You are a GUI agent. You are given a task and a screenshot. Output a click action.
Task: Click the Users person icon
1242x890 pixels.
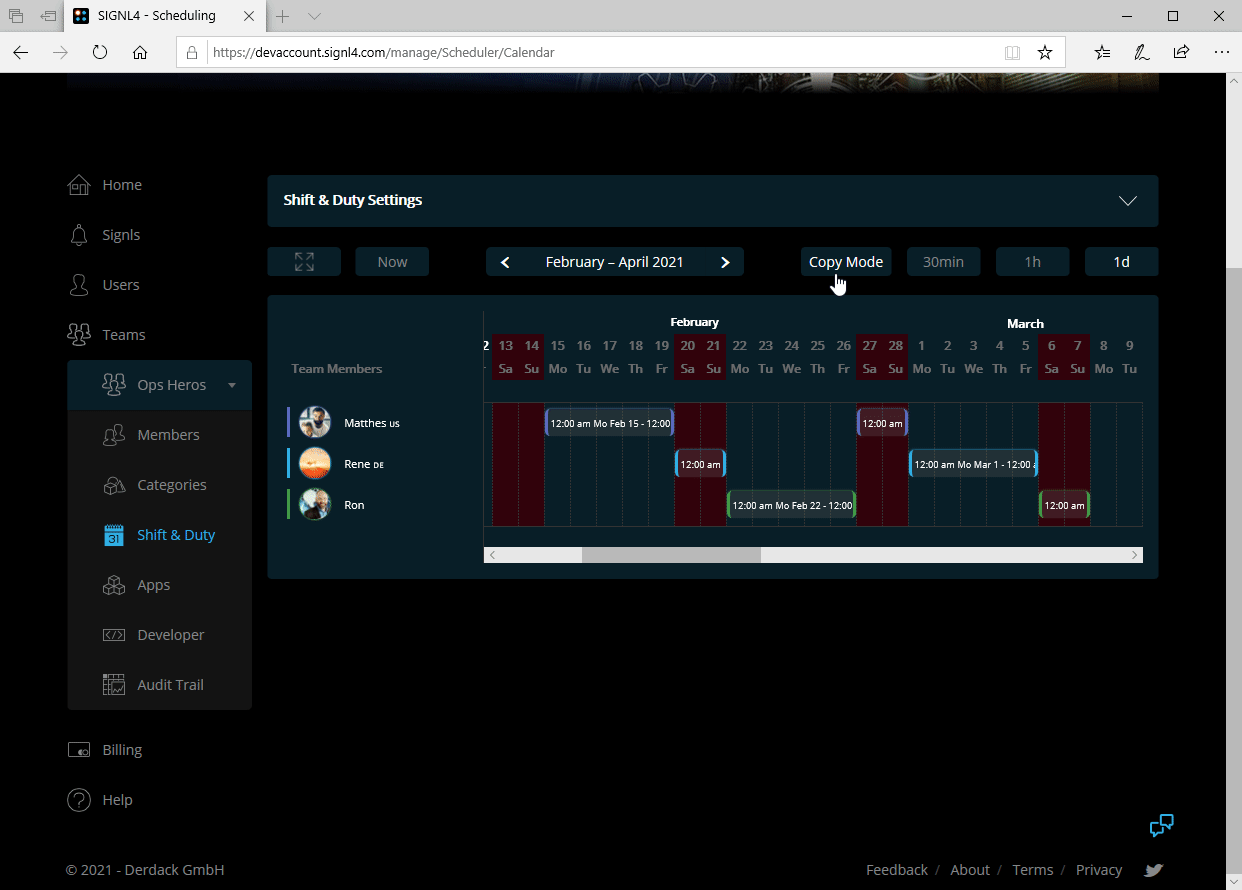click(78, 285)
